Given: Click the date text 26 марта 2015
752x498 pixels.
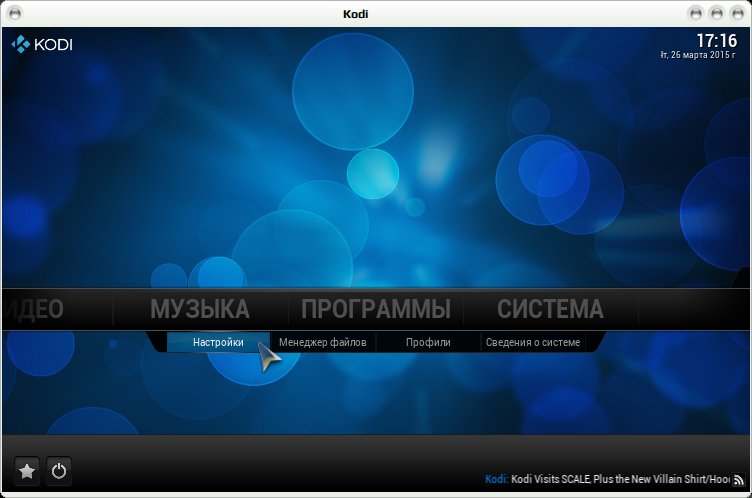Looking at the screenshot, I should [698, 55].
